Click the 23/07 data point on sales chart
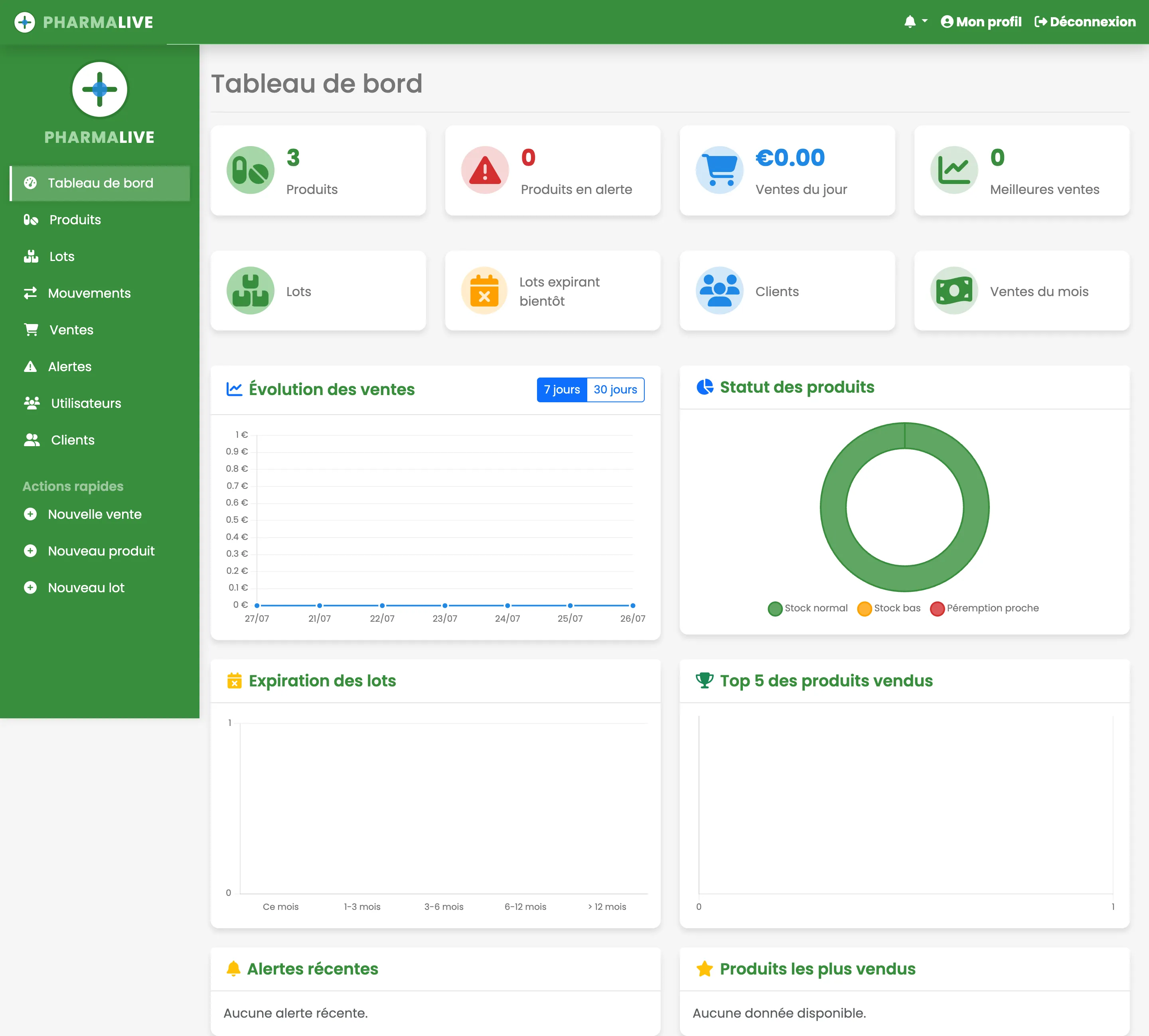Viewport: 1149px width, 1036px height. point(444,606)
